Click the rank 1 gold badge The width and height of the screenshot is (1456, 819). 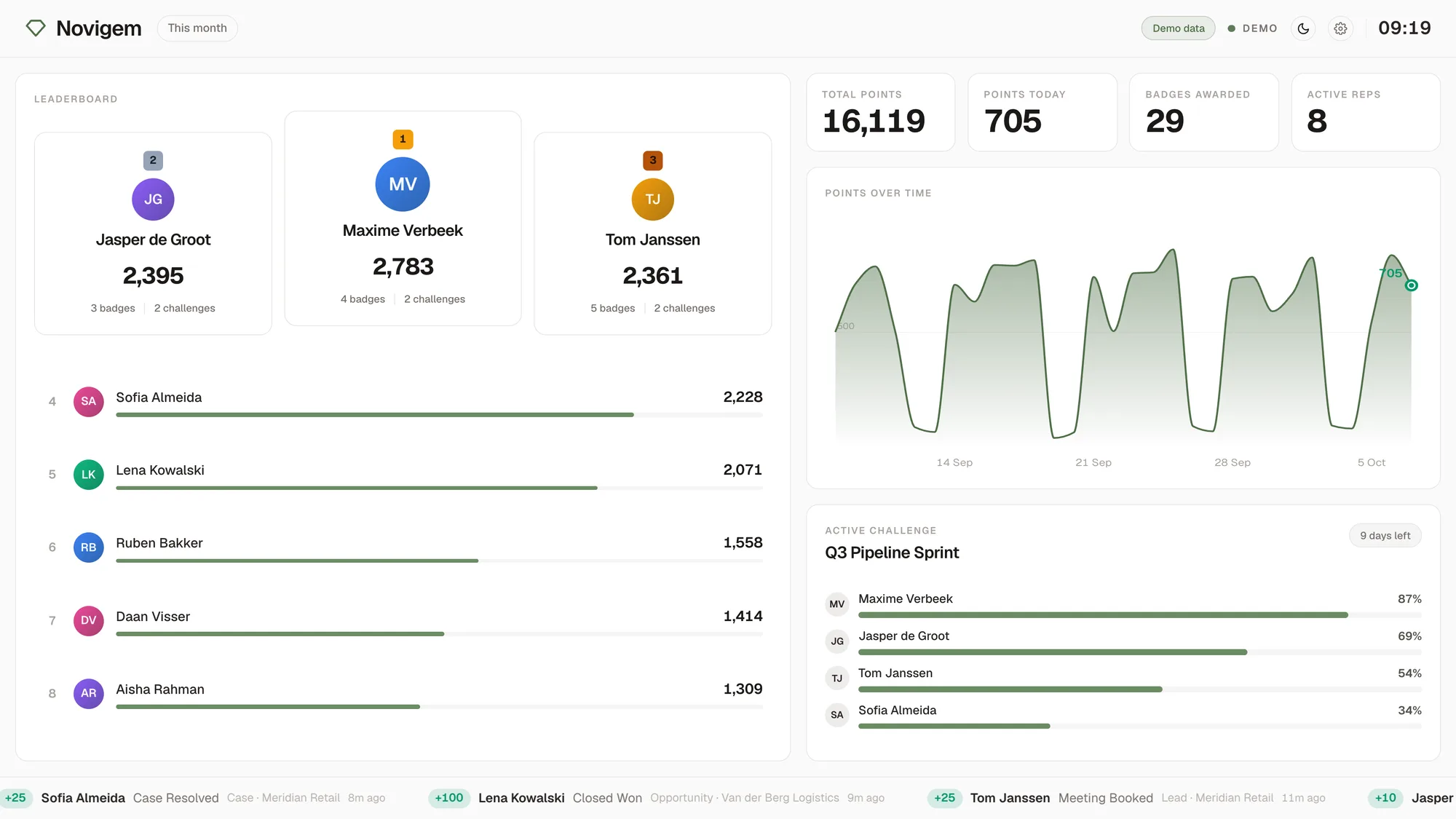point(403,139)
